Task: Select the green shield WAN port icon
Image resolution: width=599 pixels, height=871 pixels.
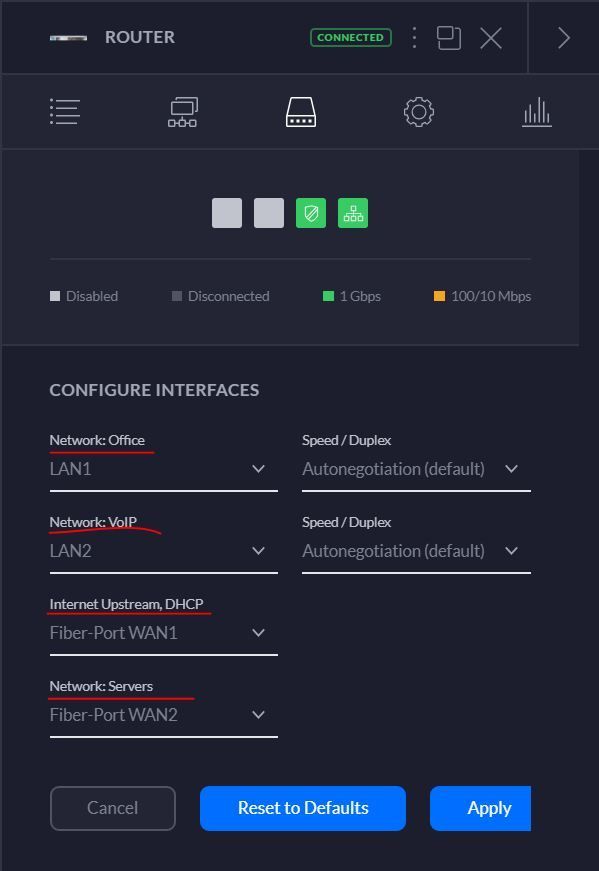Action: [x=311, y=213]
